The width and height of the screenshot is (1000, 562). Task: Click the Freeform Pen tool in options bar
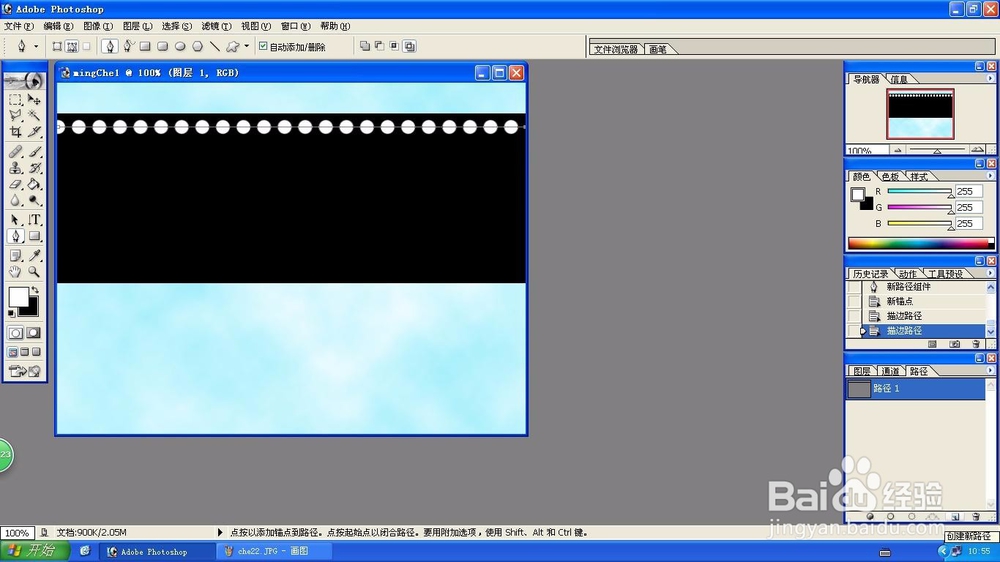tap(128, 46)
